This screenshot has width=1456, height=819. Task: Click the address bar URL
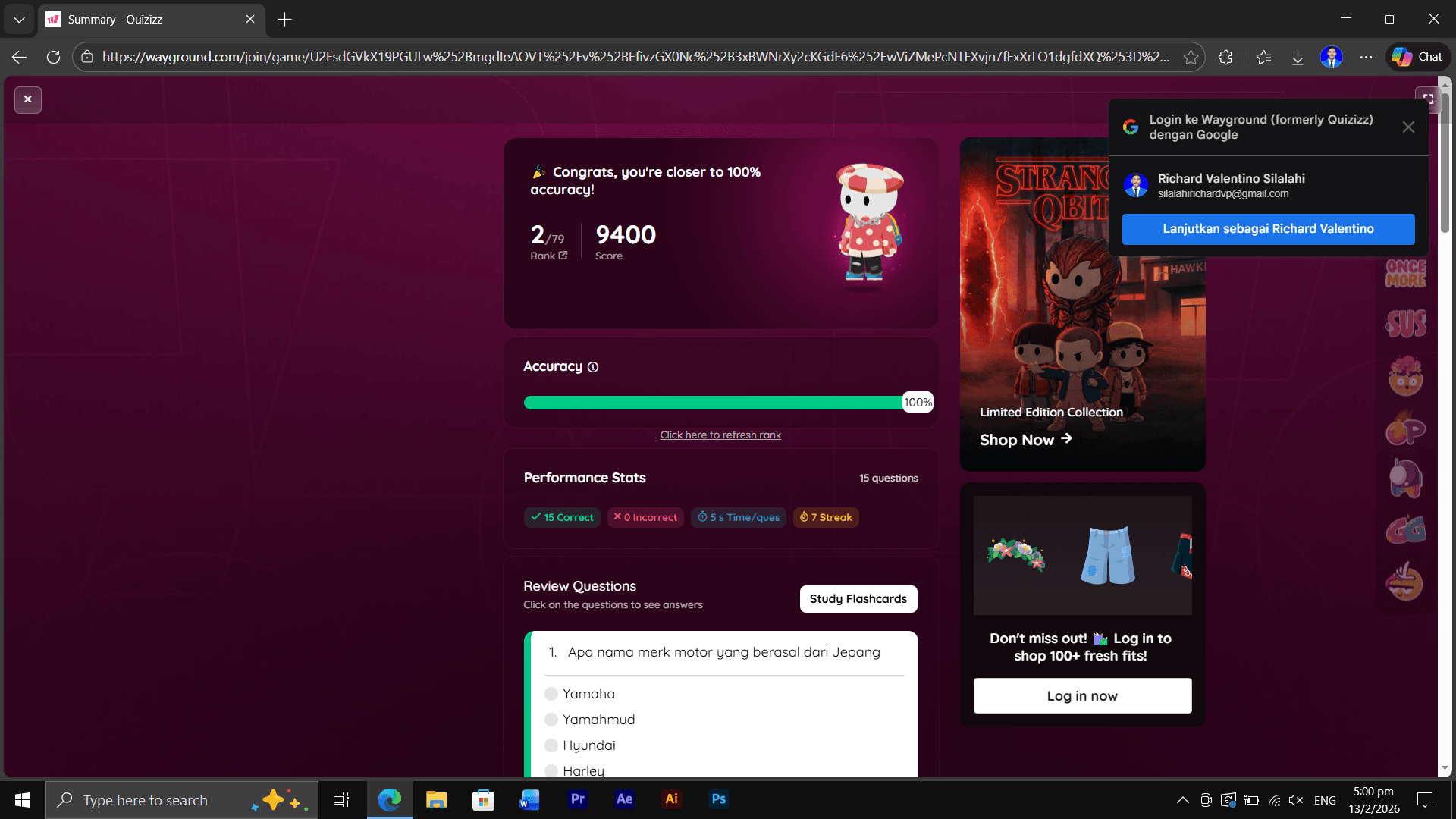pyautogui.click(x=635, y=57)
